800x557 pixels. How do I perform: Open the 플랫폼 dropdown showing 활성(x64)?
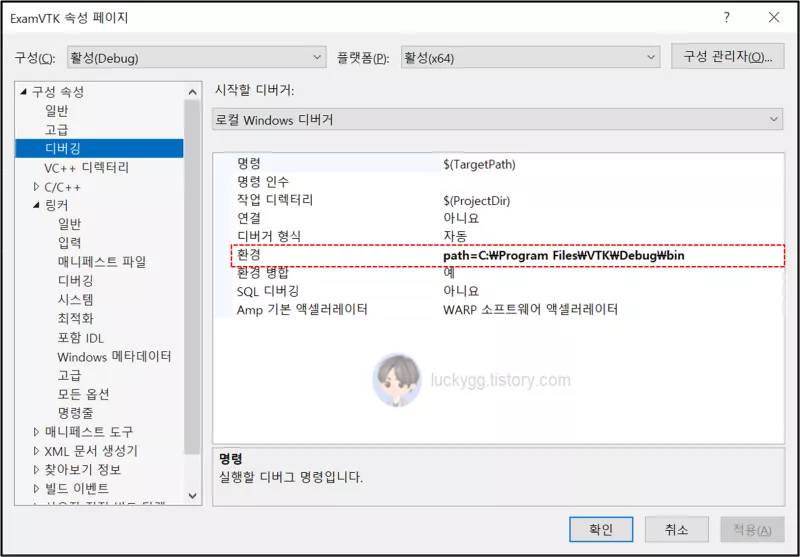(x=531, y=58)
